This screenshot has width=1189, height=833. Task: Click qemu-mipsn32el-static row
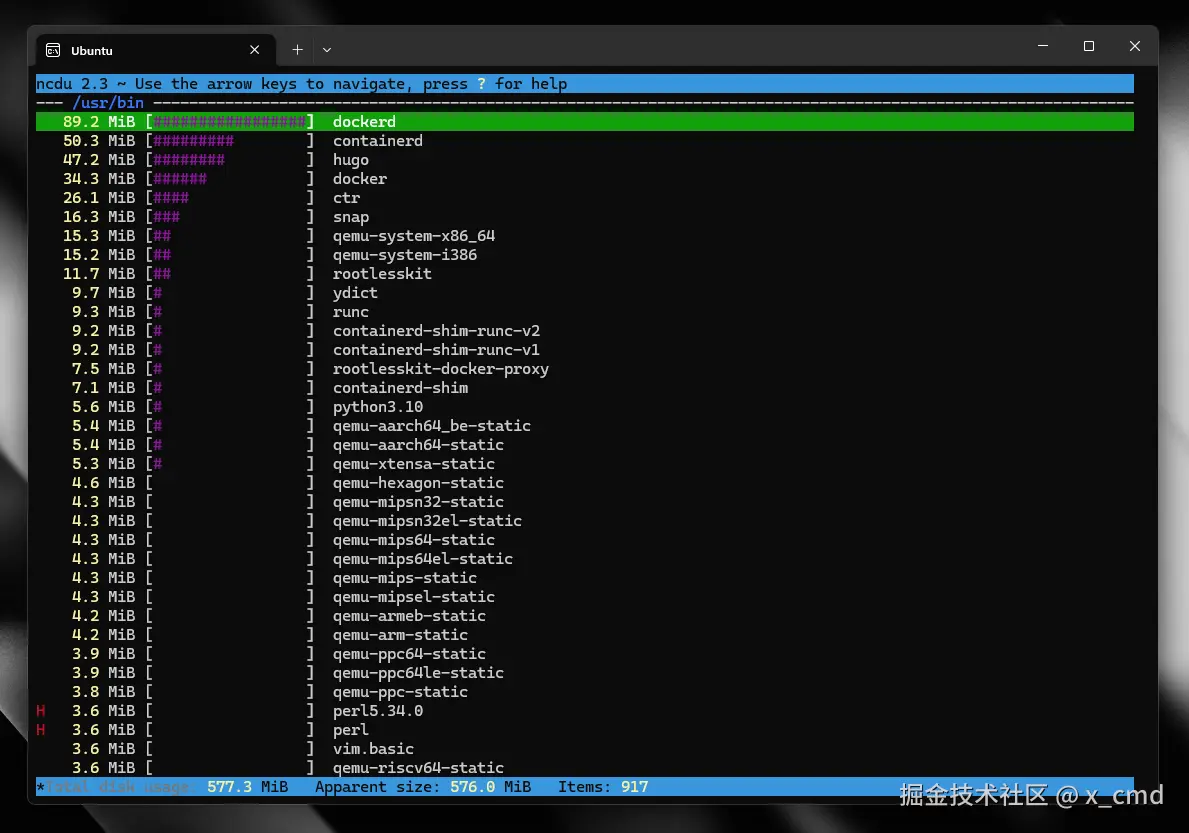tap(585, 521)
